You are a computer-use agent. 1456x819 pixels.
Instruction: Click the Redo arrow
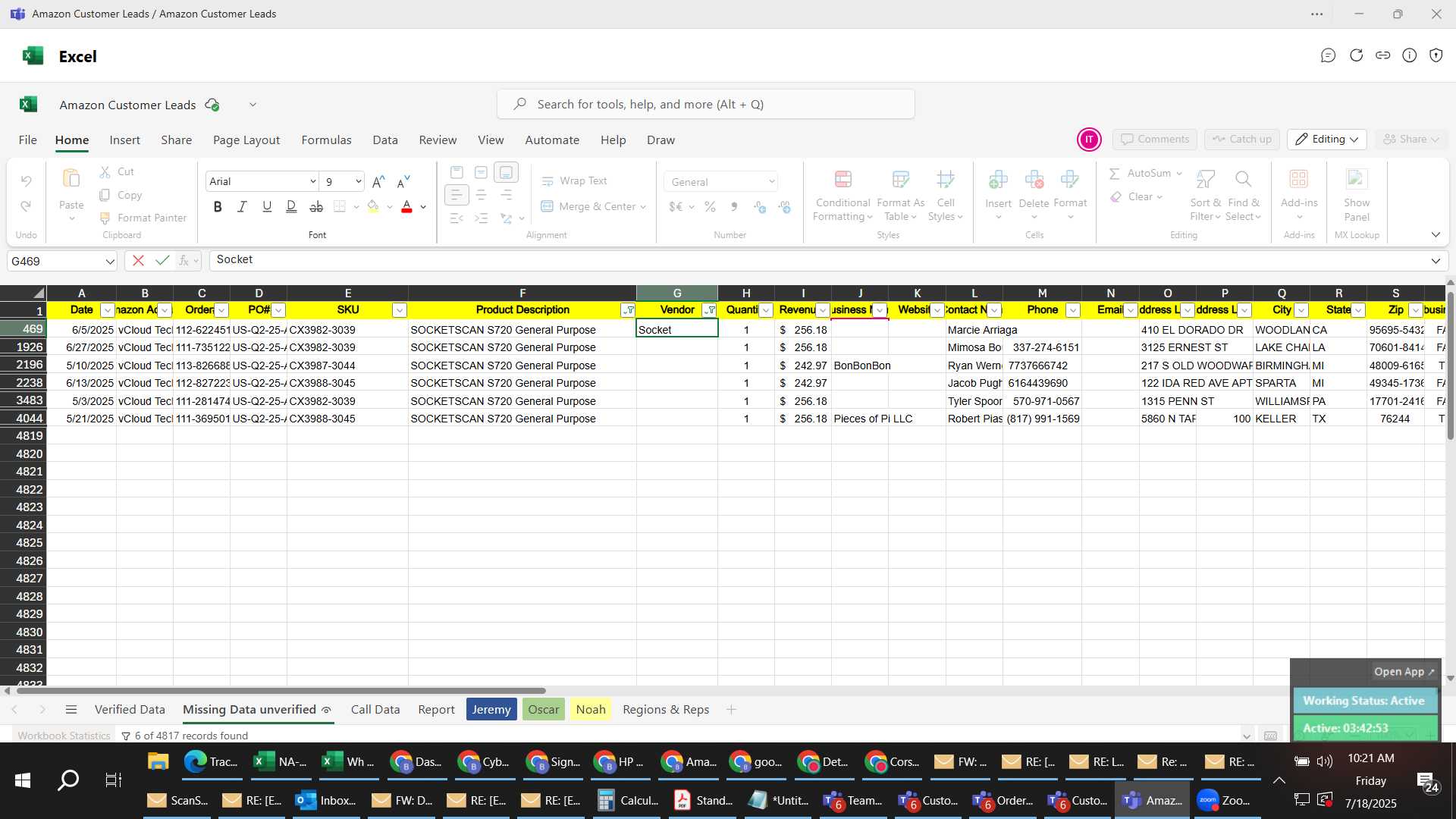click(x=27, y=206)
